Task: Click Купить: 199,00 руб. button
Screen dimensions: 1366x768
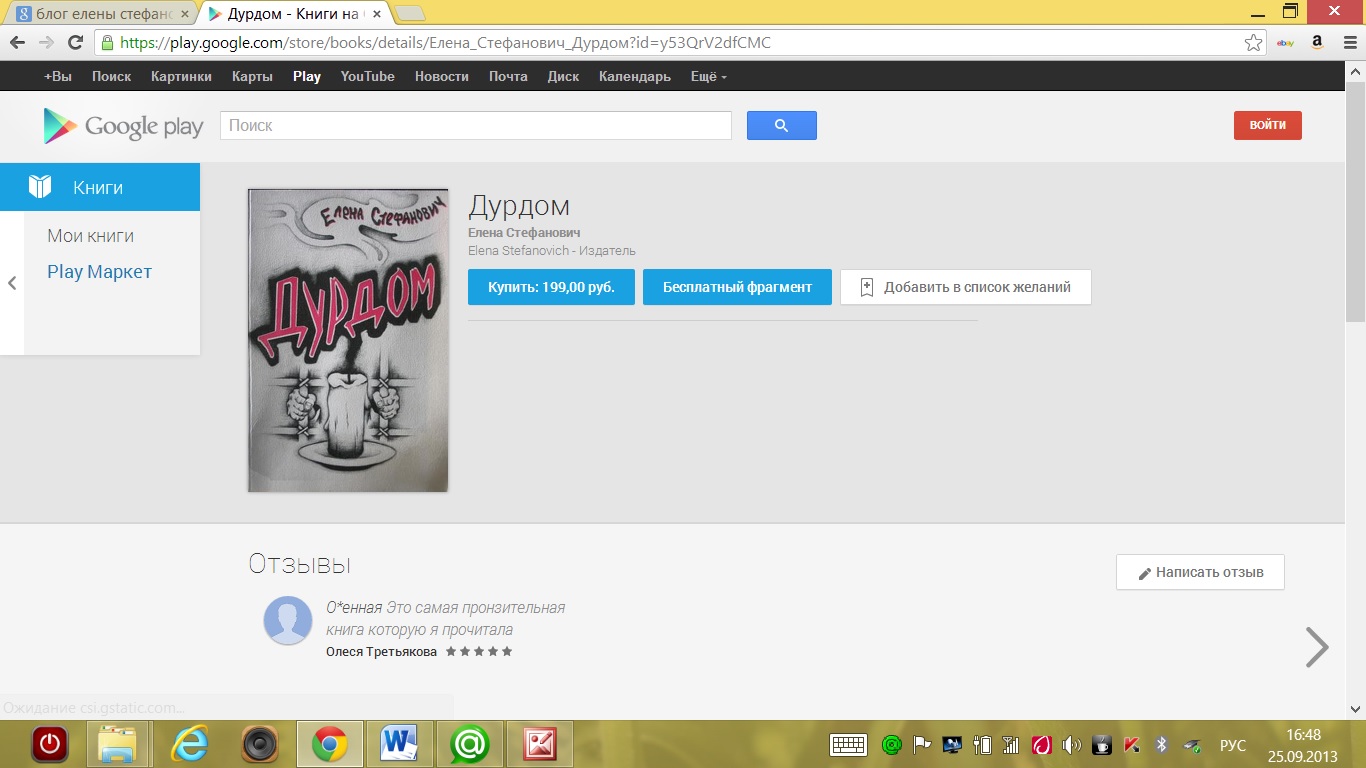Action: tap(551, 287)
